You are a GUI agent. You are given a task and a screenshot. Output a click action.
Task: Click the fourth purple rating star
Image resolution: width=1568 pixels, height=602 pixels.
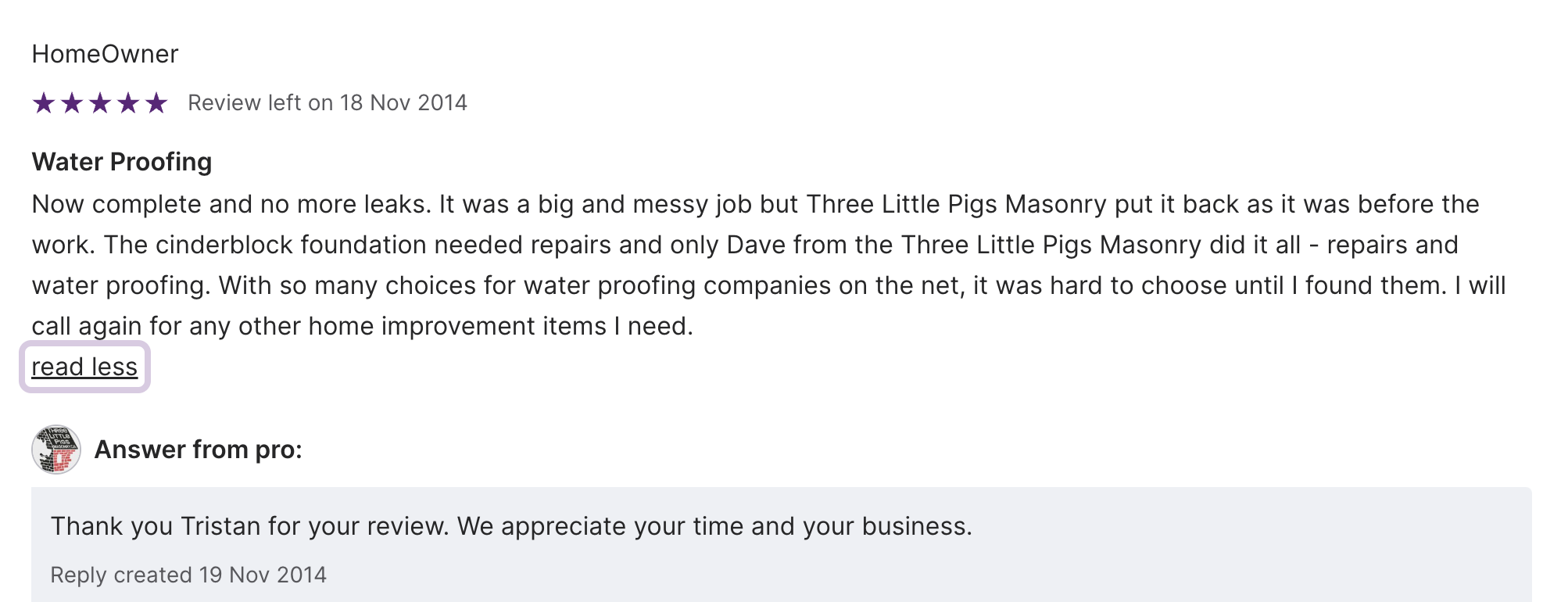pos(128,102)
